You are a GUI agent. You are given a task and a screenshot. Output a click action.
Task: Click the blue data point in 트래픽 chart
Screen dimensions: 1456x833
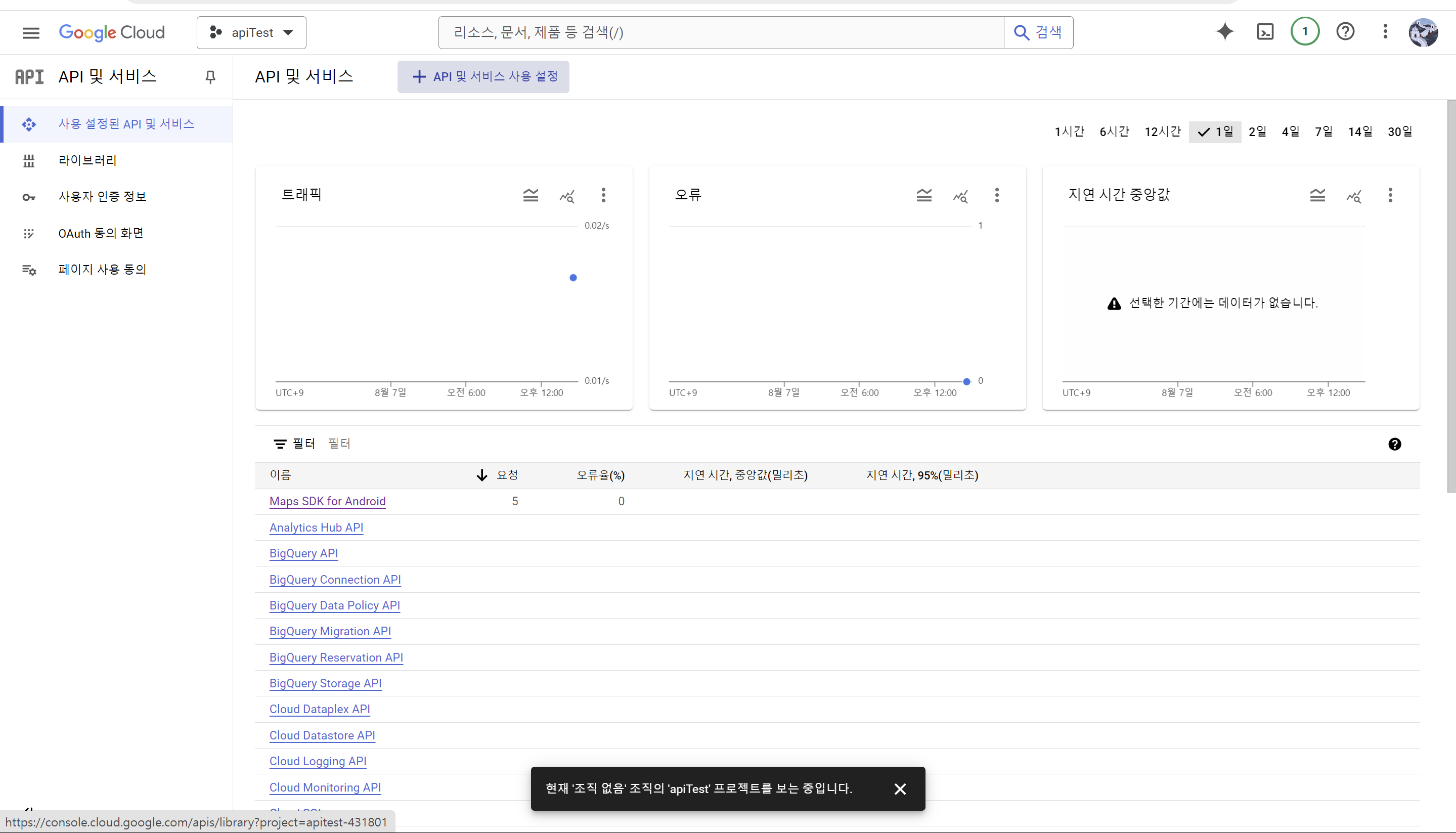click(573, 278)
